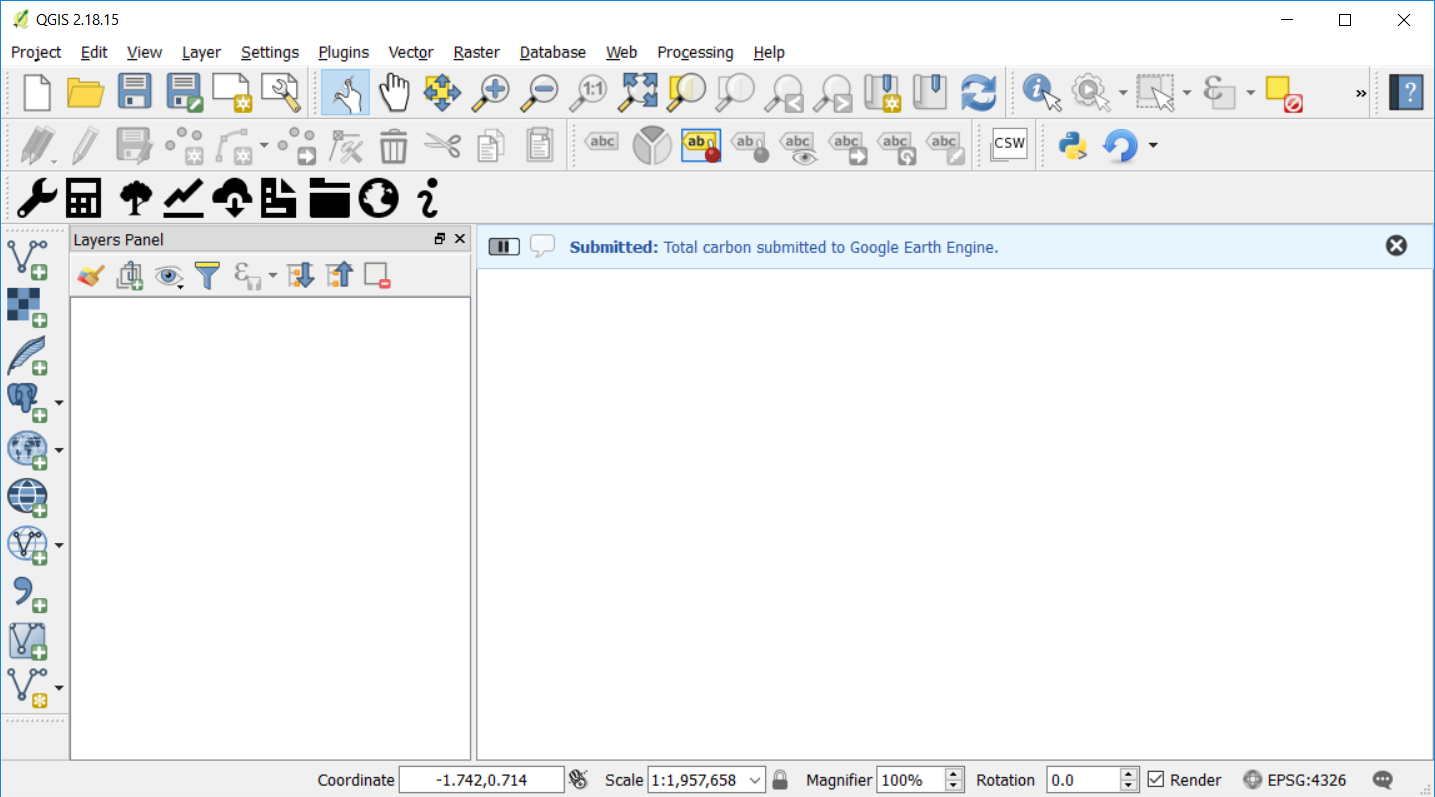
Task: Dismiss the Submitted message bar
Action: coord(1396,246)
